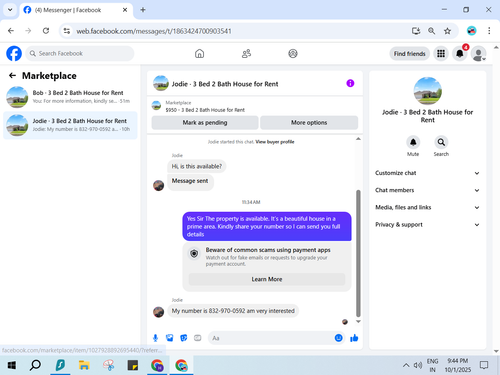Open the account profile picture menu
Image resolution: width=500 pixels, height=375 pixels.
(478, 54)
